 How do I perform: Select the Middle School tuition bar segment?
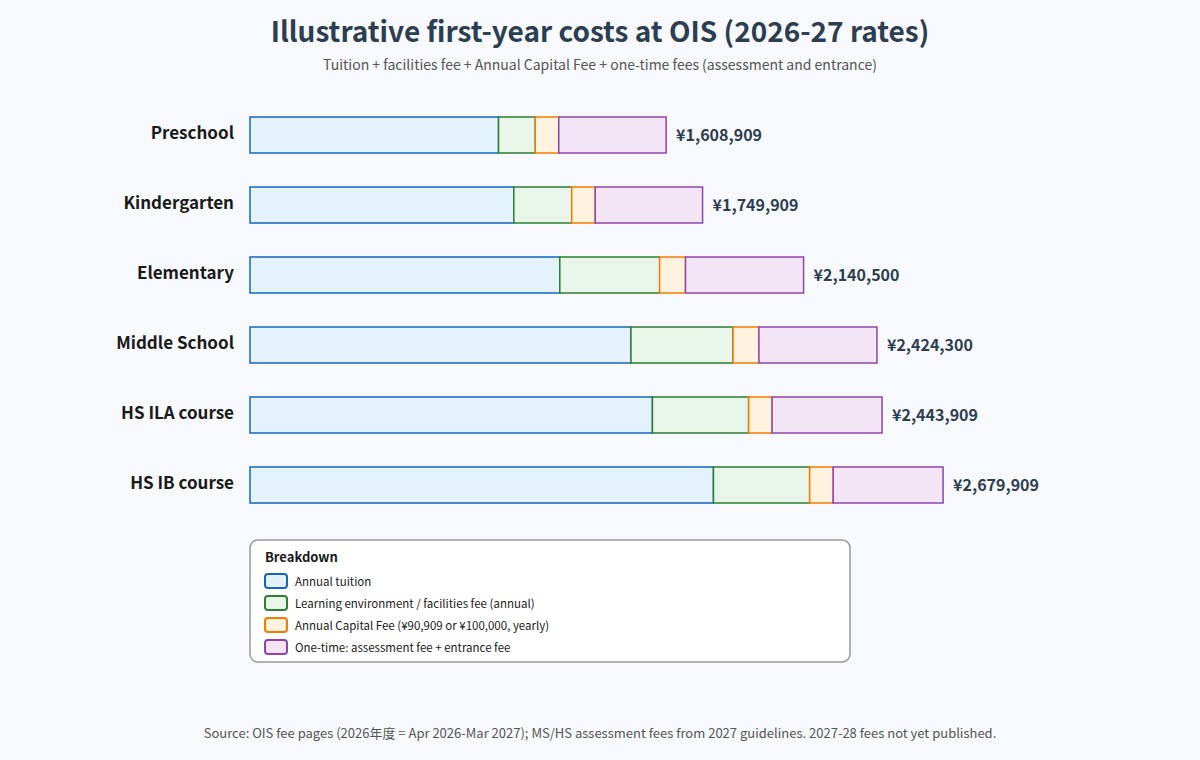click(x=440, y=345)
